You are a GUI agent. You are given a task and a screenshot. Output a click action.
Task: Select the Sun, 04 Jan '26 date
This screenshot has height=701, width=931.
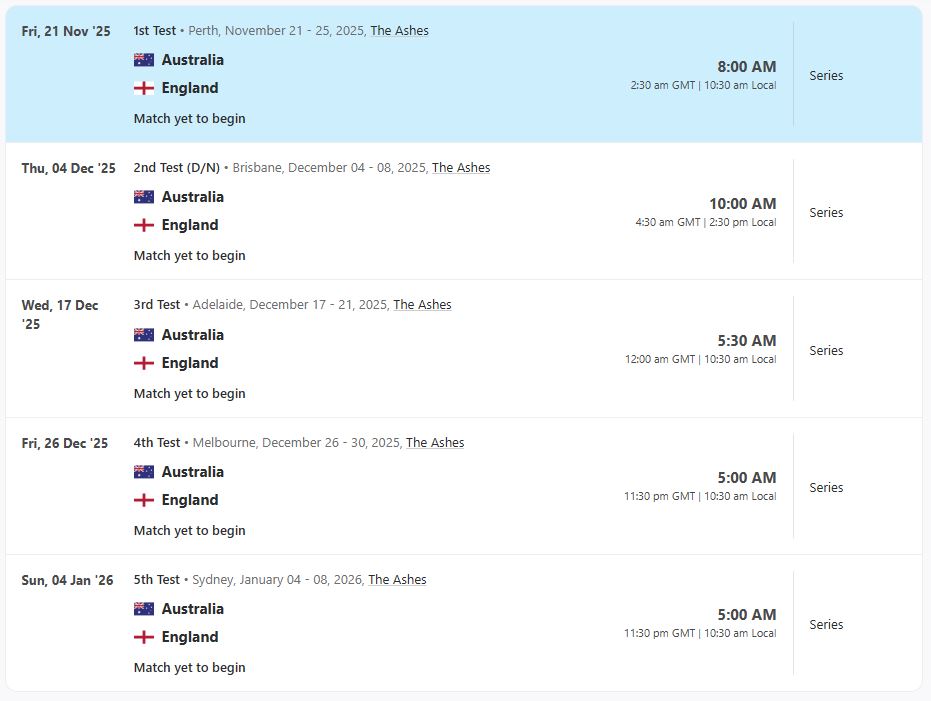[67, 580]
